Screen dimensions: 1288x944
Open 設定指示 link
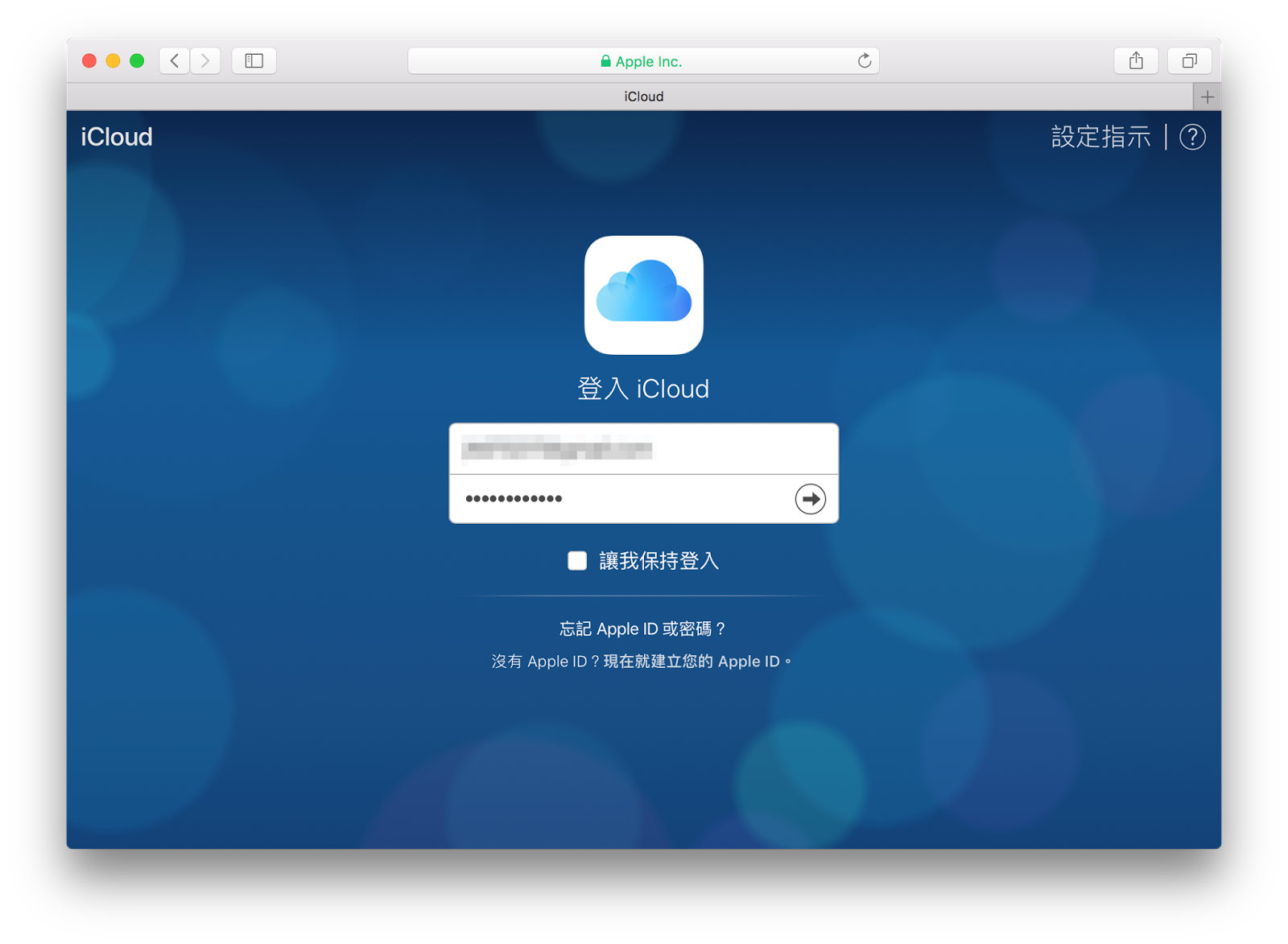[1100, 138]
